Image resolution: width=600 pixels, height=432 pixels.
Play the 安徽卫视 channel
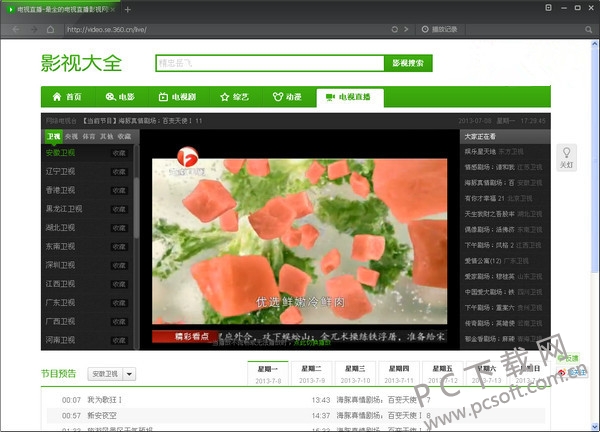(x=60, y=153)
